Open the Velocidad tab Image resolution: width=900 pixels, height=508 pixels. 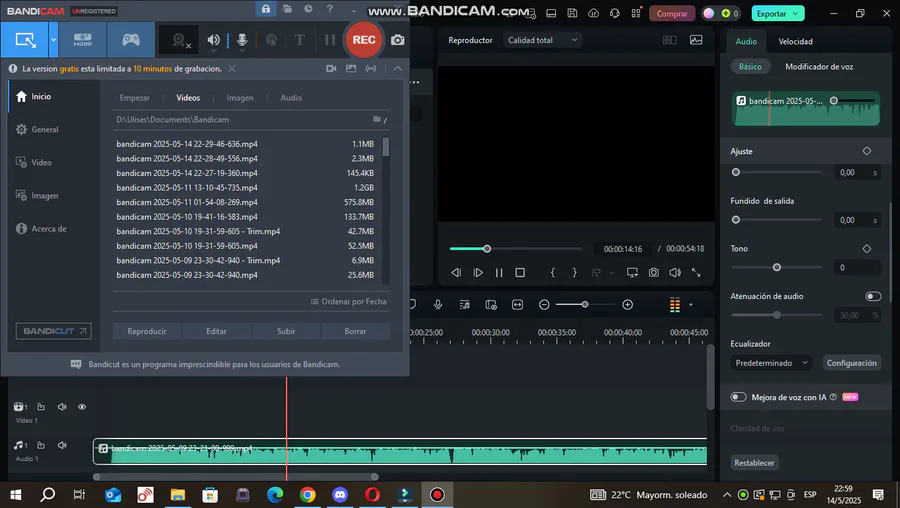(795, 41)
